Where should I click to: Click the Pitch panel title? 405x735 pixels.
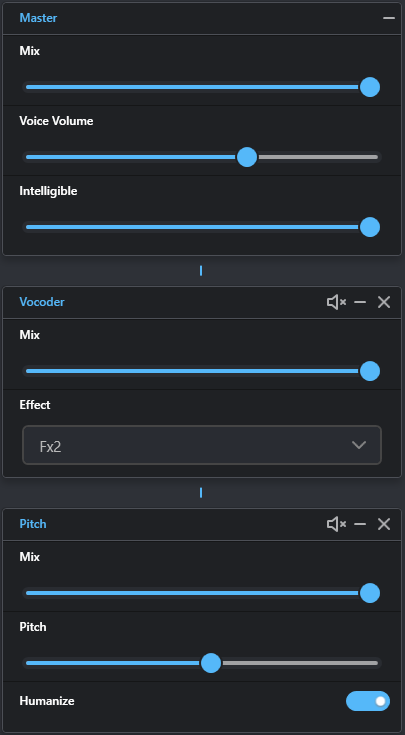[x=33, y=524]
